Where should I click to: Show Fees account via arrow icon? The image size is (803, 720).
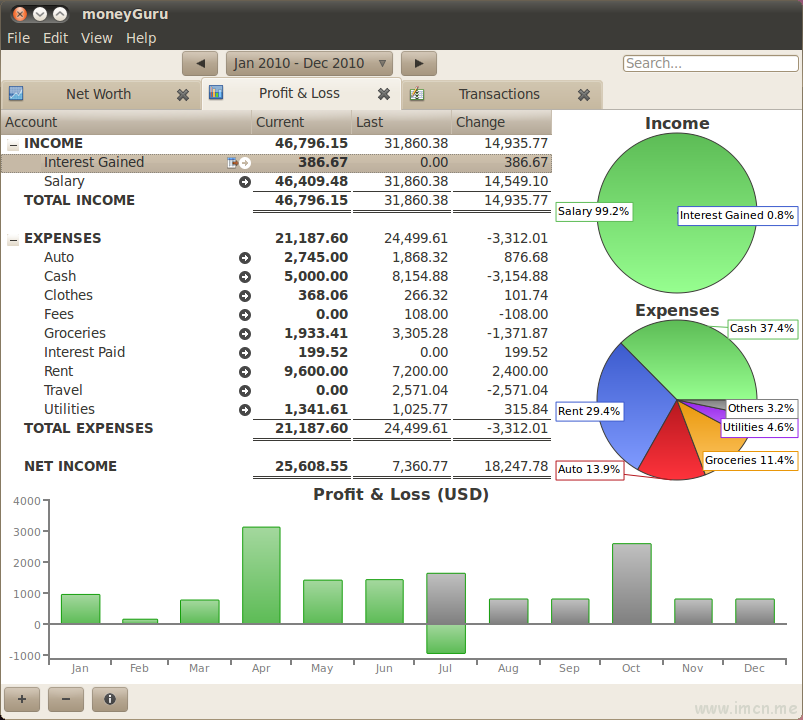245,314
